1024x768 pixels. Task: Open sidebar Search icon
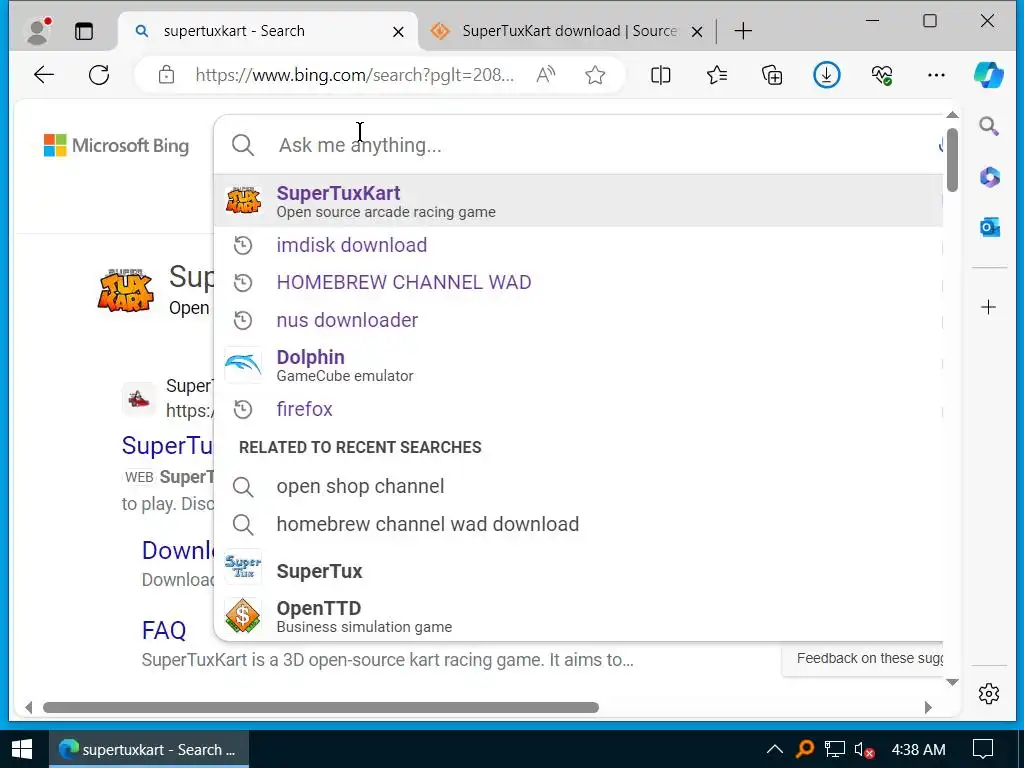tap(989, 126)
